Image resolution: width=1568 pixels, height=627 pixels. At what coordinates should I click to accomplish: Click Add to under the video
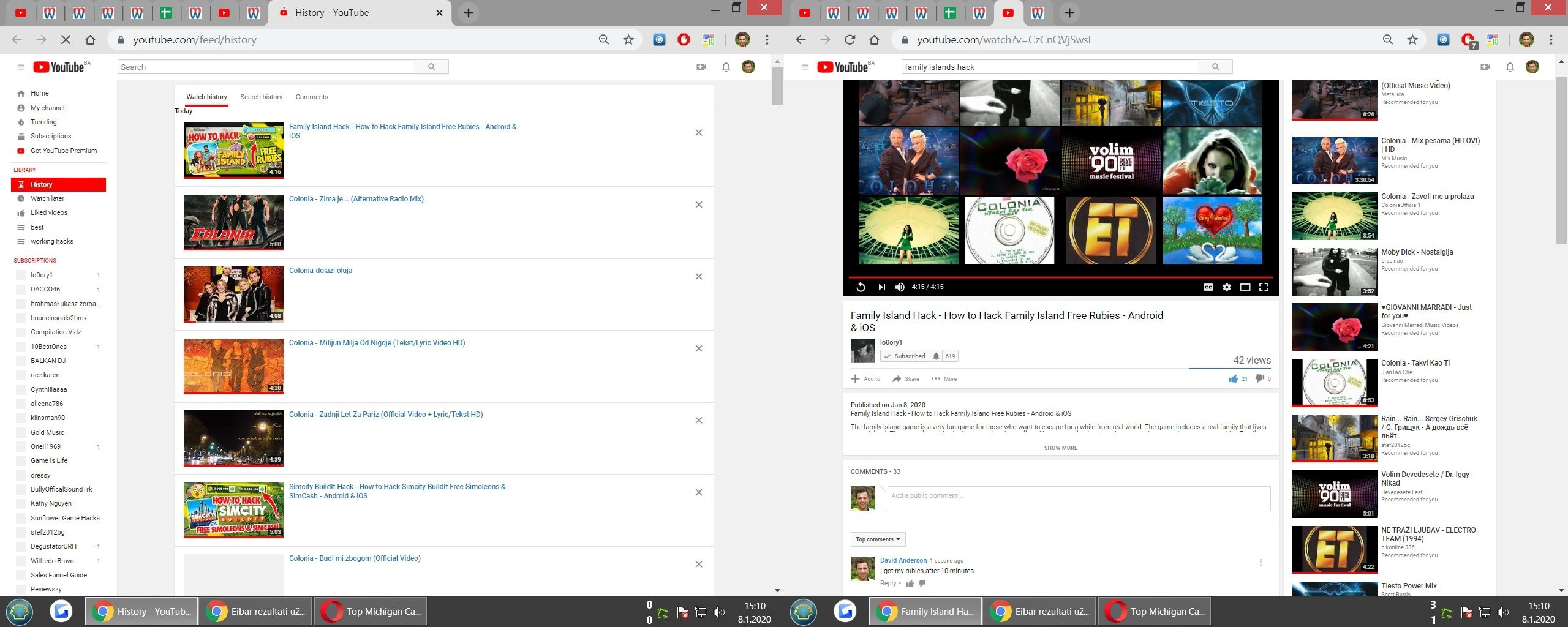tap(865, 379)
